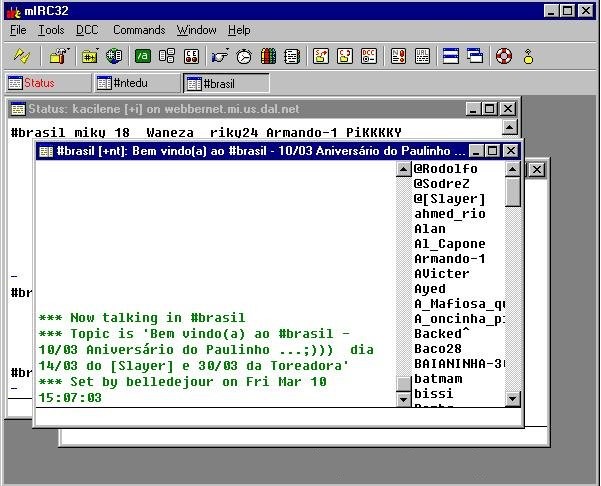The width and height of the screenshot is (601, 486).
Task: Click the DCC Chat toolbar icon
Action: (x=345, y=56)
